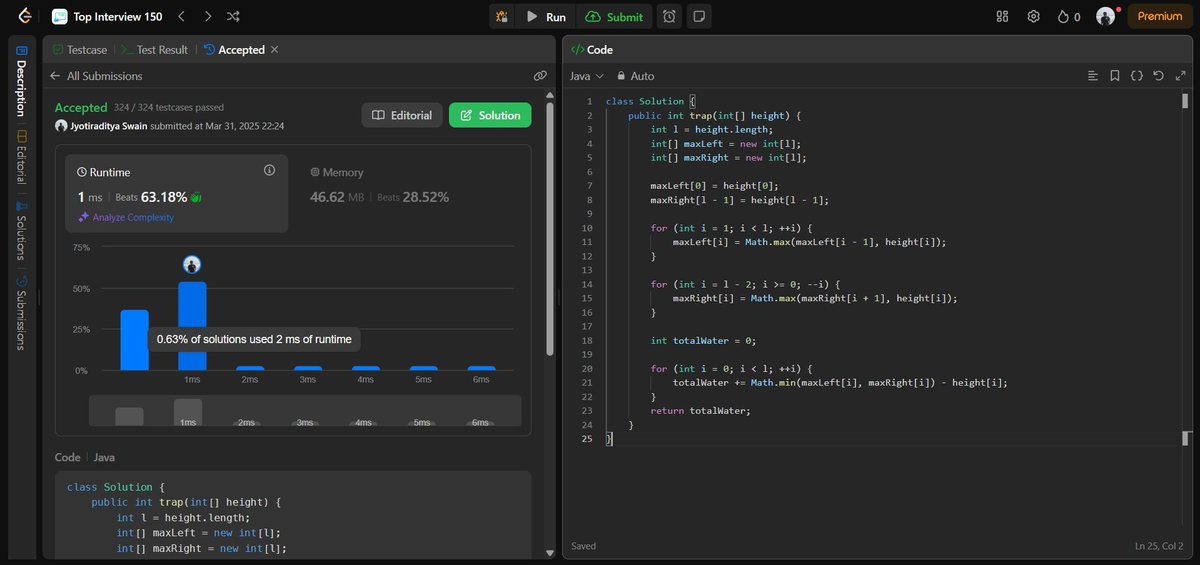Submit the solution
Viewport: 1200px width, 565px height.
pos(614,16)
